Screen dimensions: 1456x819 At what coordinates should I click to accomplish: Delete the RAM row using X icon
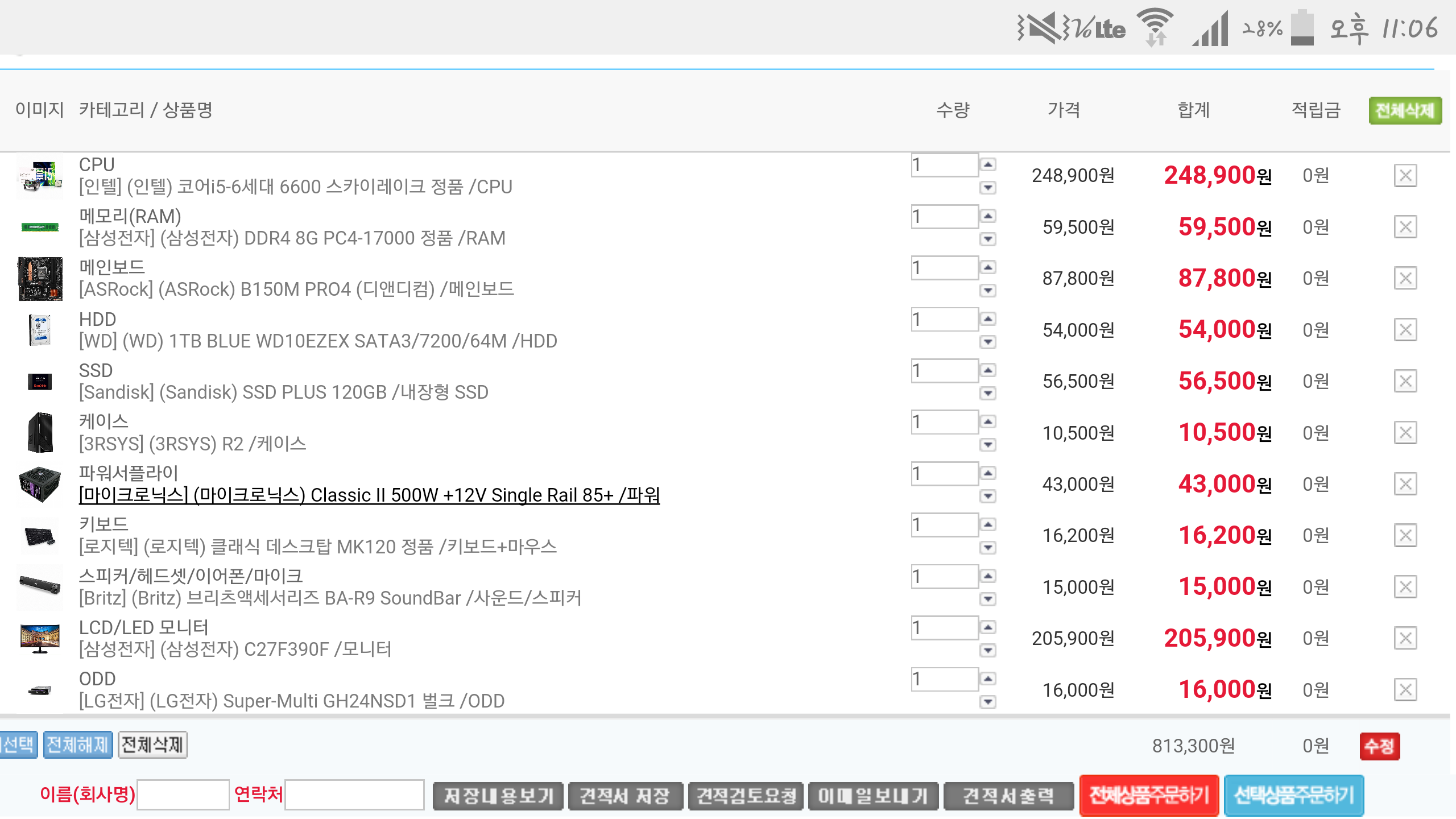pyautogui.click(x=1405, y=227)
